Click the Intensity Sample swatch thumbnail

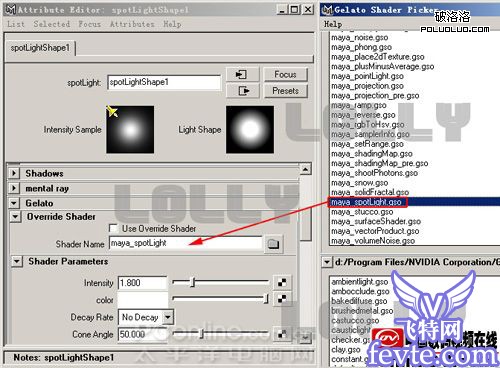pyautogui.click(x=130, y=129)
